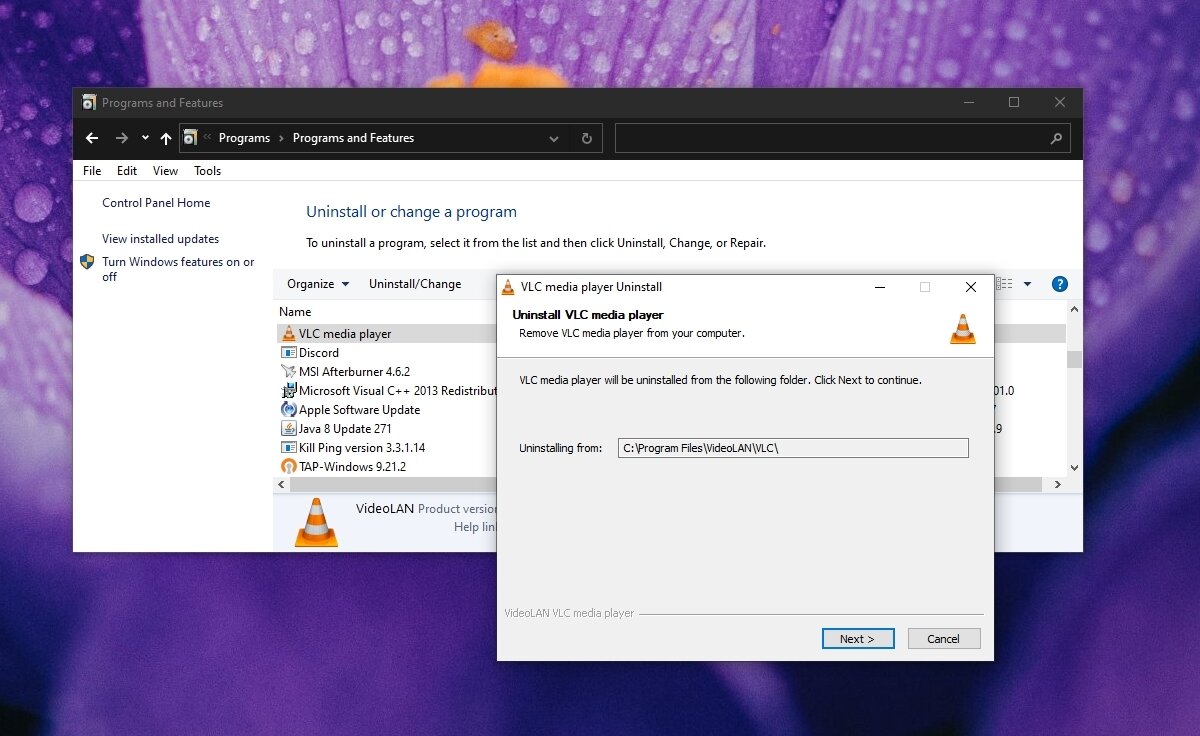Select the Discord application icon
The image size is (1200, 736).
coord(289,352)
